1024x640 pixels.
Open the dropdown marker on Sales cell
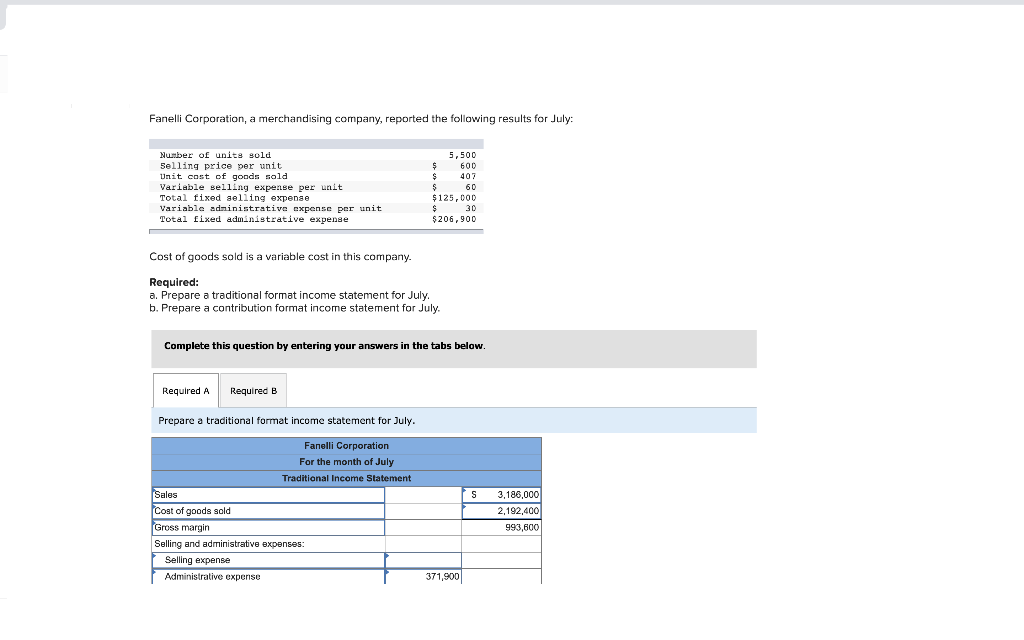click(x=462, y=490)
